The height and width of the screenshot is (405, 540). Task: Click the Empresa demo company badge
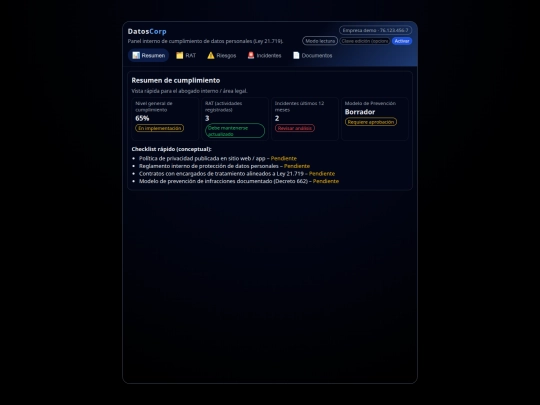[x=375, y=30]
